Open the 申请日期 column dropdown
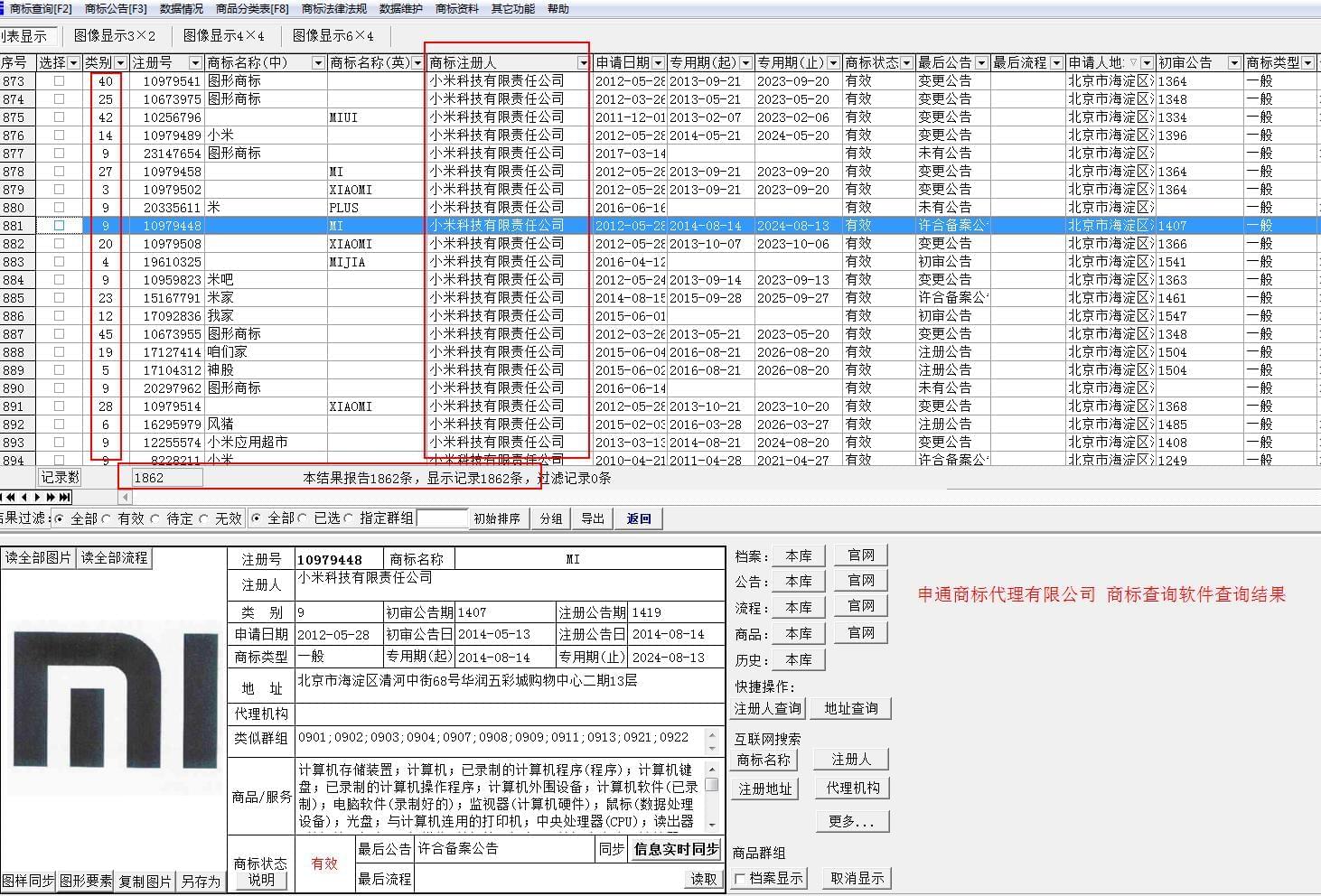Screen dimensions: 1321x896 coord(658,62)
